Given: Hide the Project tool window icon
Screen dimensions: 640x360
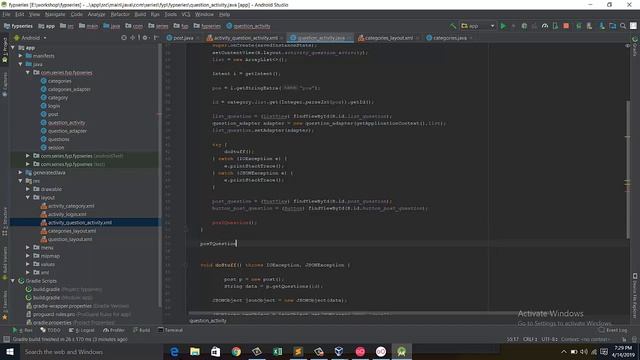Looking at the screenshot, I should click(x=156, y=38).
